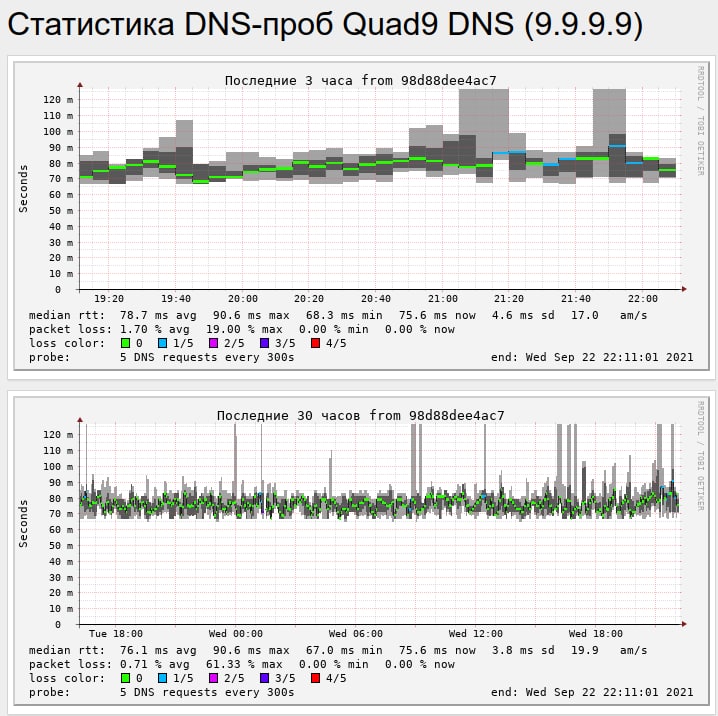The width and height of the screenshot is (718, 716).
Task: Click the 68.3 ms min value
Action: pyautogui.click(x=344, y=315)
